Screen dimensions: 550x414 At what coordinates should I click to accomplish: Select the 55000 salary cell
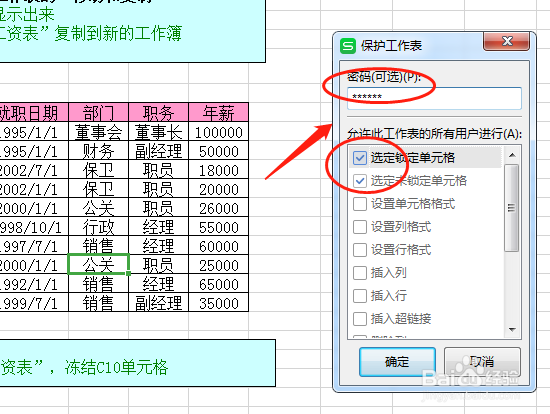click(x=219, y=226)
